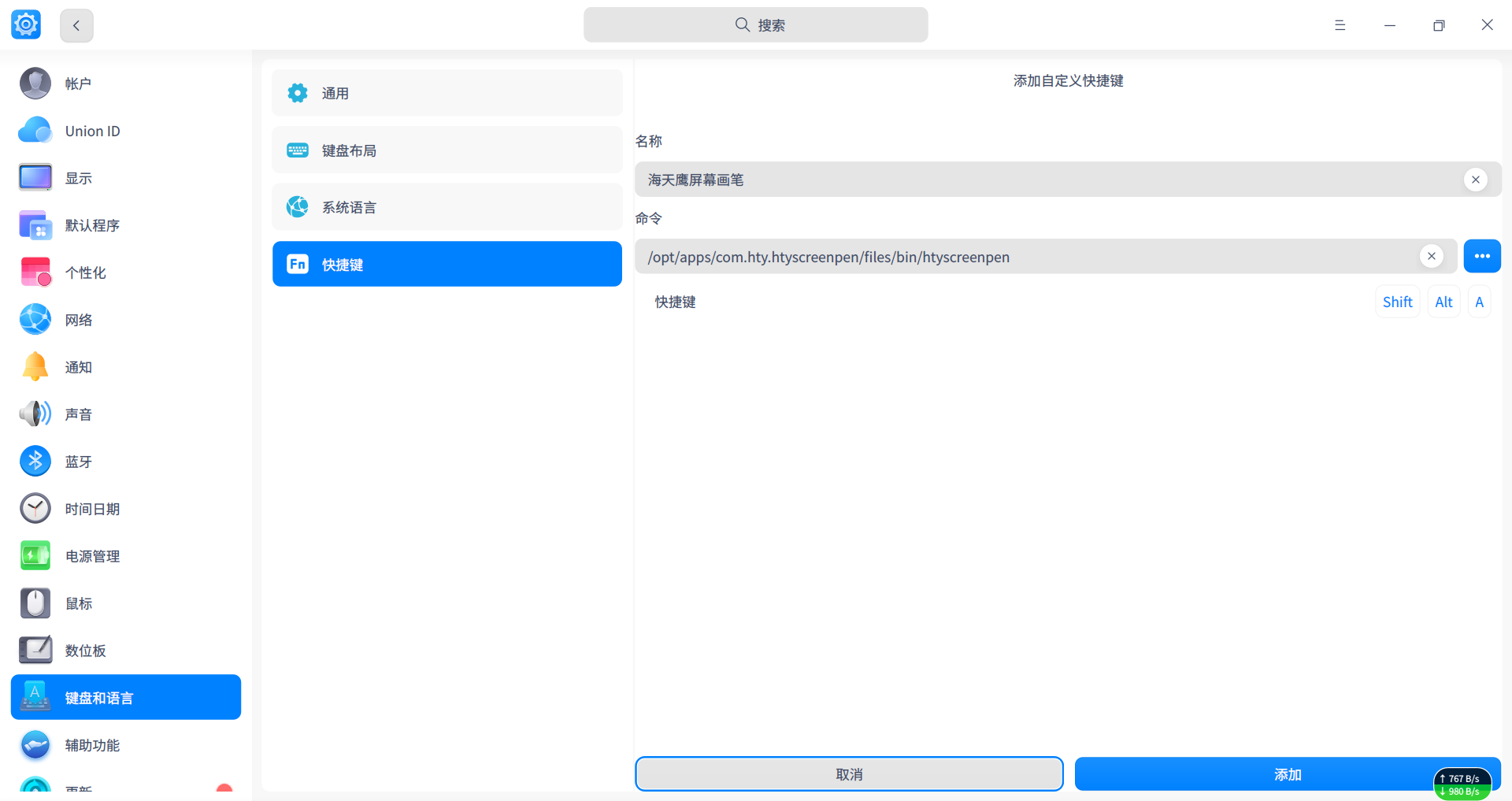Open 通知 settings
Viewport: 1512px width, 801px height.
click(126, 367)
